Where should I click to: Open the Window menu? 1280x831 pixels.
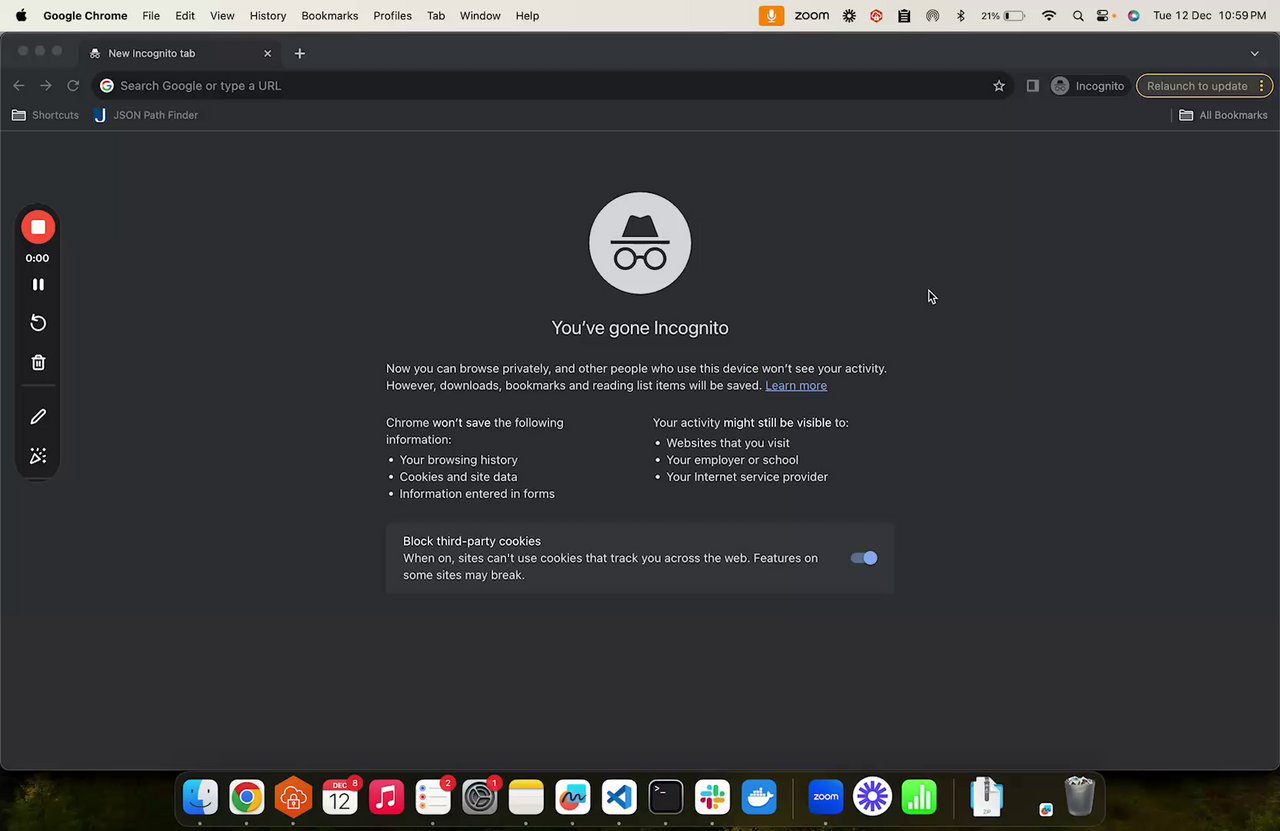pyautogui.click(x=480, y=16)
